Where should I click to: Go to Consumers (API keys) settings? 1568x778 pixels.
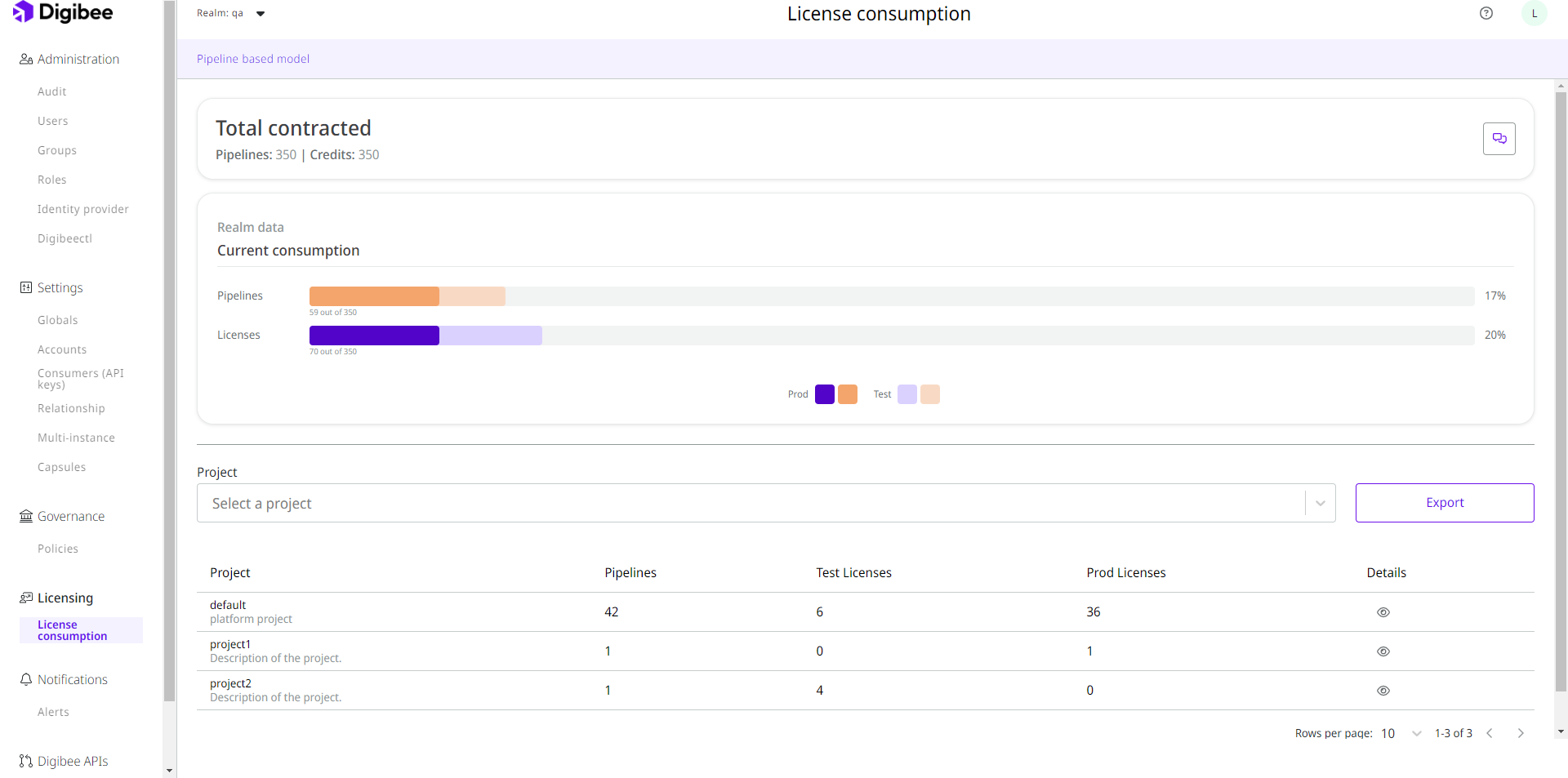[80, 378]
